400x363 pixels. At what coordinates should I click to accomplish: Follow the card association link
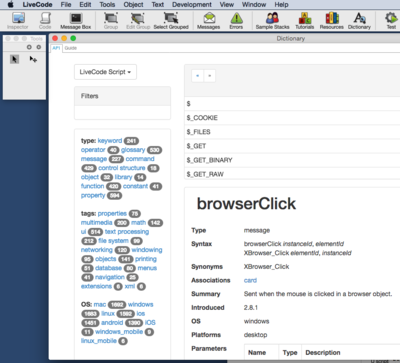250,280
